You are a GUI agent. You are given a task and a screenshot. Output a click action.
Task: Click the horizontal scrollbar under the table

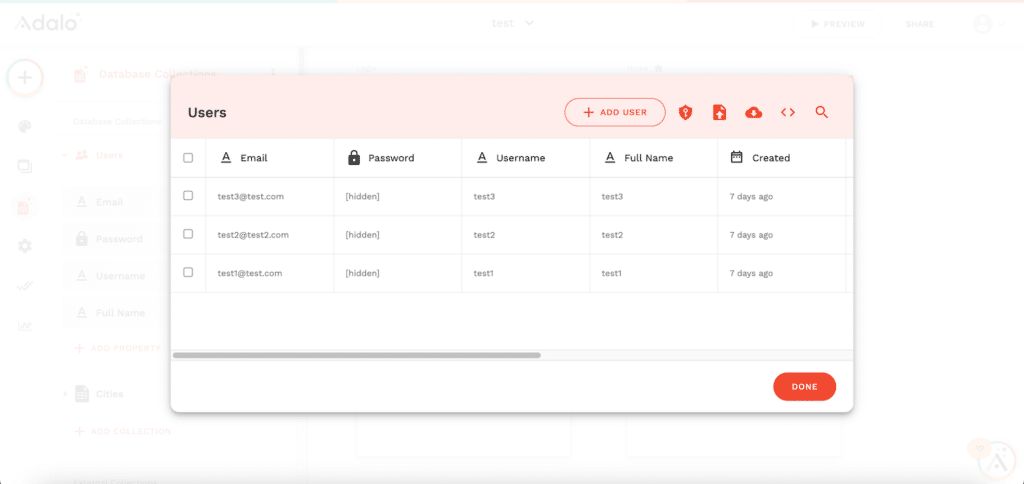pos(356,355)
